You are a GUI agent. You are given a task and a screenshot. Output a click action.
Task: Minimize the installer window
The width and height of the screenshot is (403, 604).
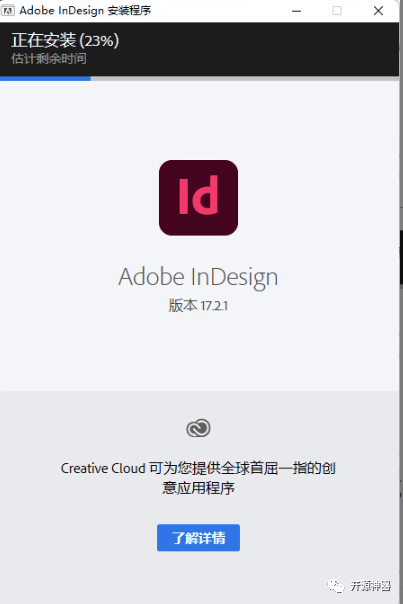(x=296, y=11)
